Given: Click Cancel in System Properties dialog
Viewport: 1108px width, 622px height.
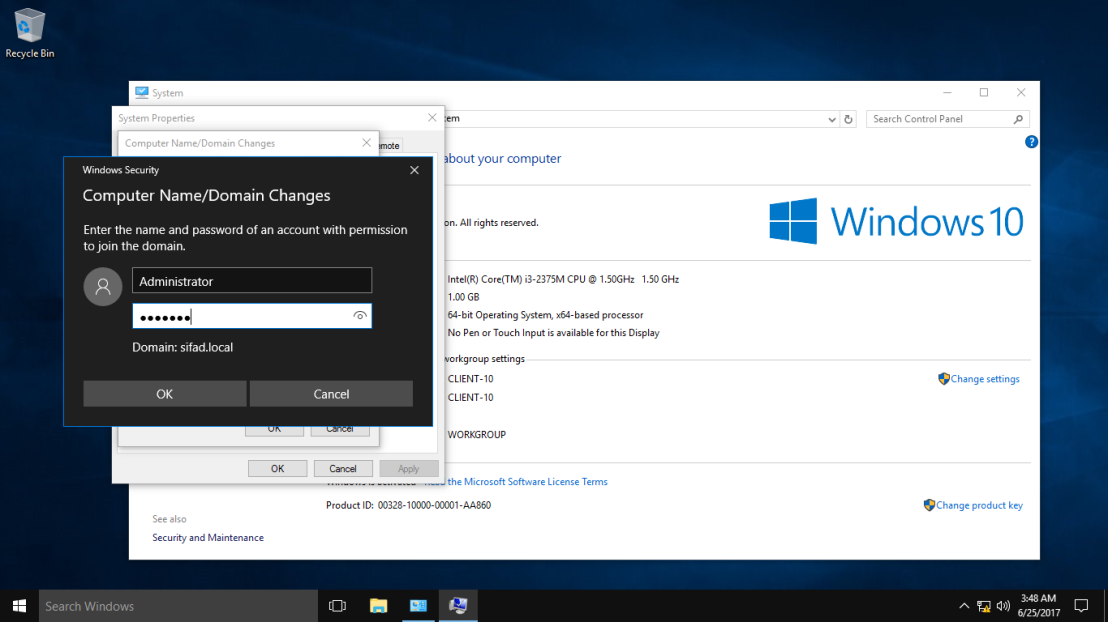Looking at the screenshot, I should coord(343,469).
